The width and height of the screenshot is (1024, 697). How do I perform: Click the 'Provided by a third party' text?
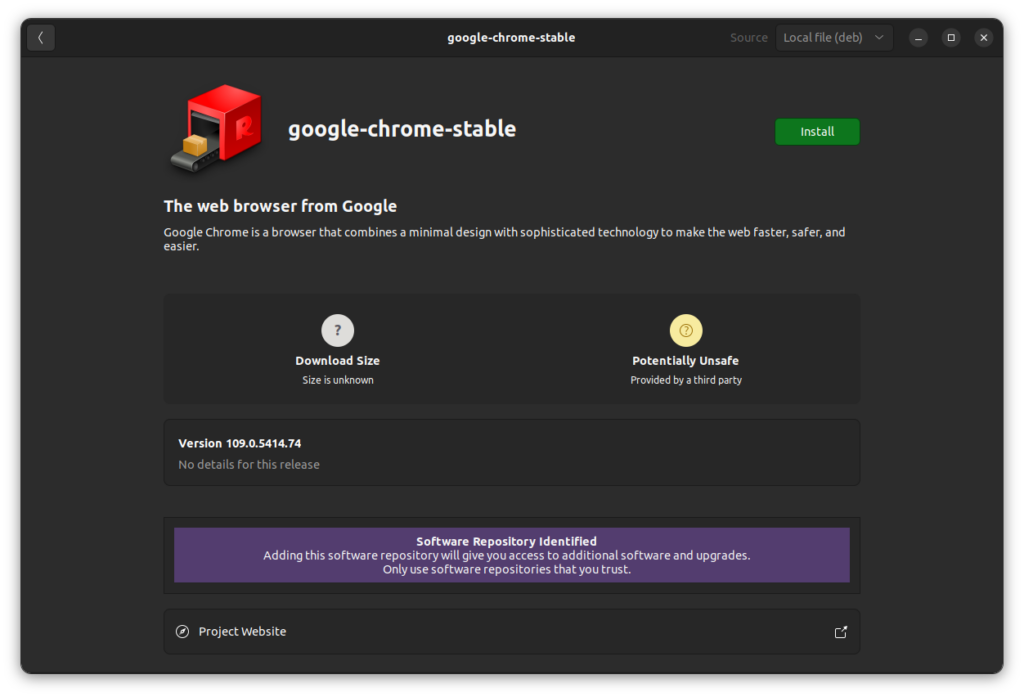coord(686,380)
